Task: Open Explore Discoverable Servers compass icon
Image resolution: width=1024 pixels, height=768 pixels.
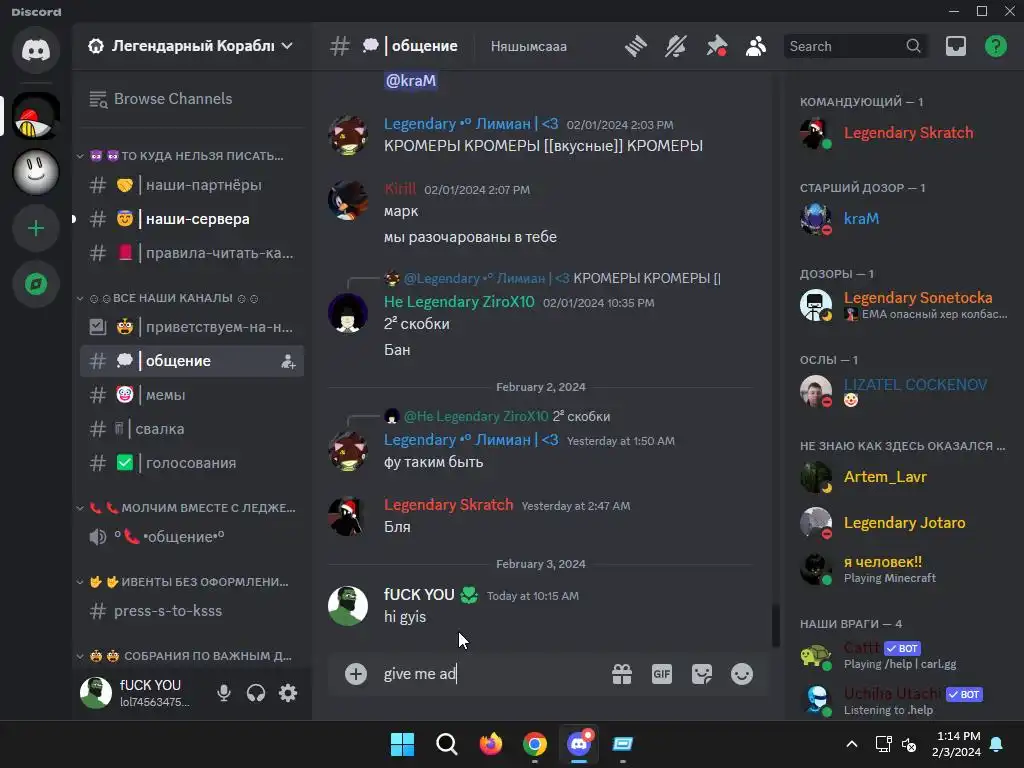Action: point(36,284)
